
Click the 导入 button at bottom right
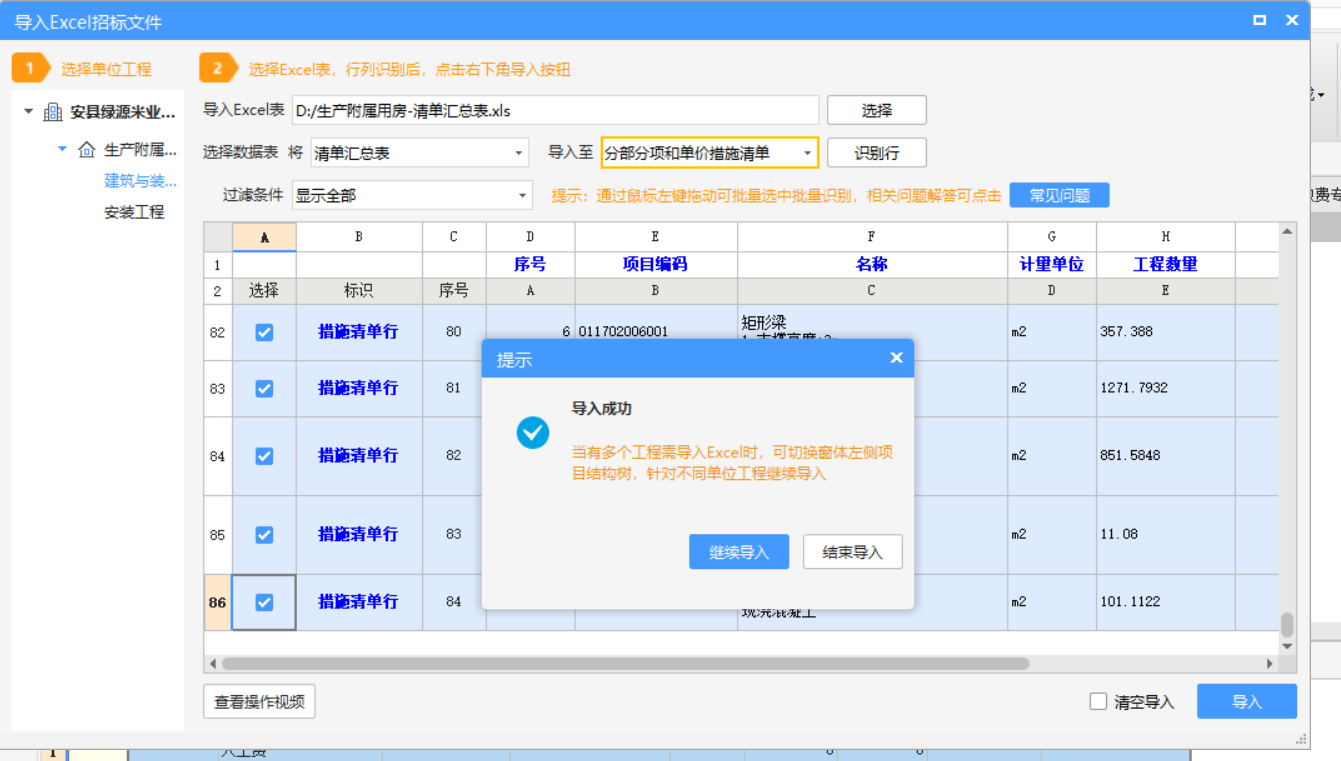click(1247, 701)
